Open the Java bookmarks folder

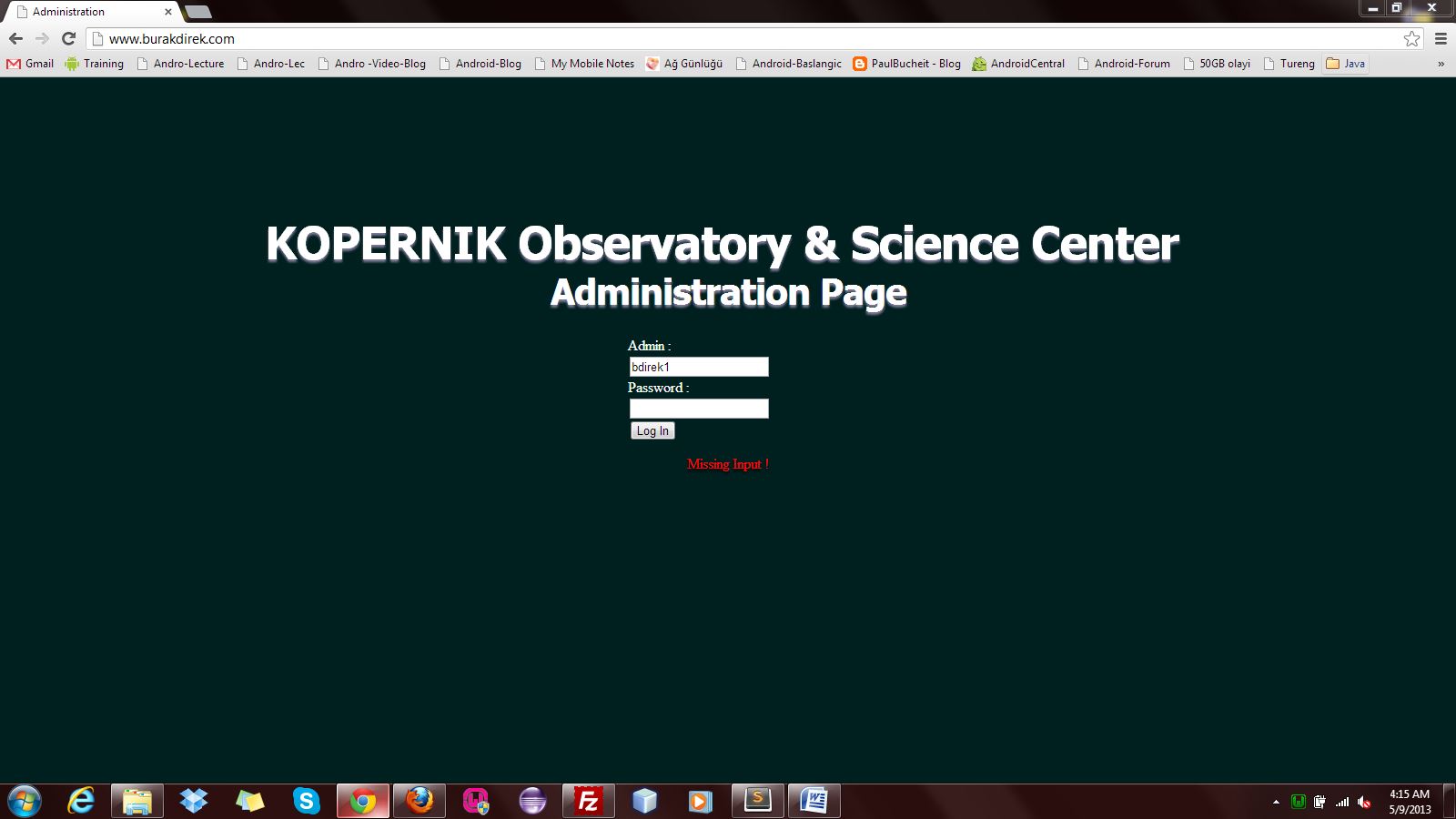pos(1345,64)
